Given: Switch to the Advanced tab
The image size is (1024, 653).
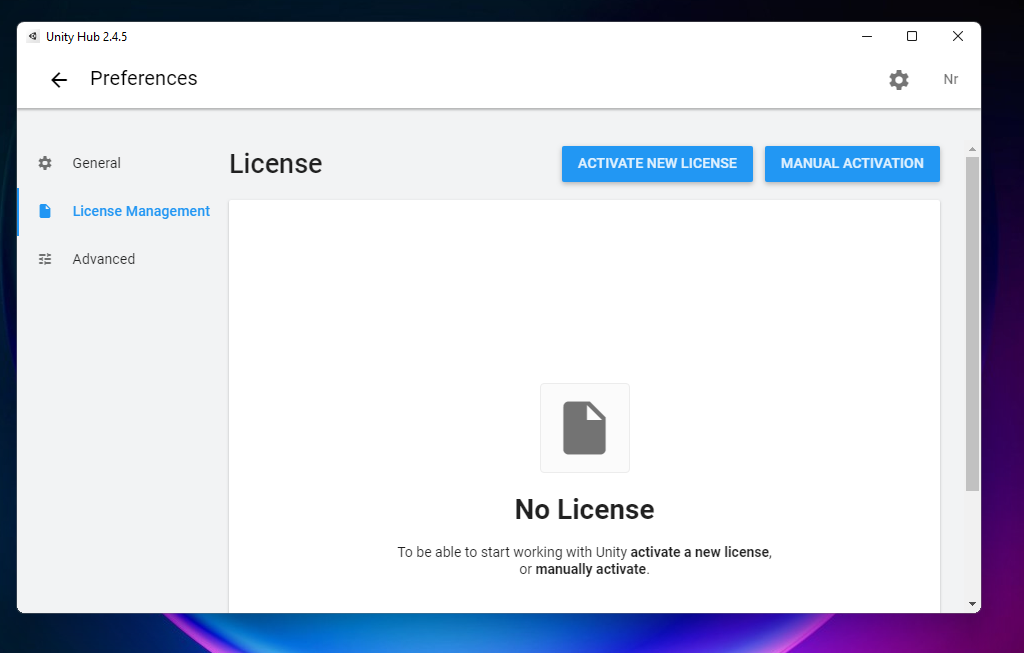Looking at the screenshot, I should pyautogui.click(x=104, y=259).
